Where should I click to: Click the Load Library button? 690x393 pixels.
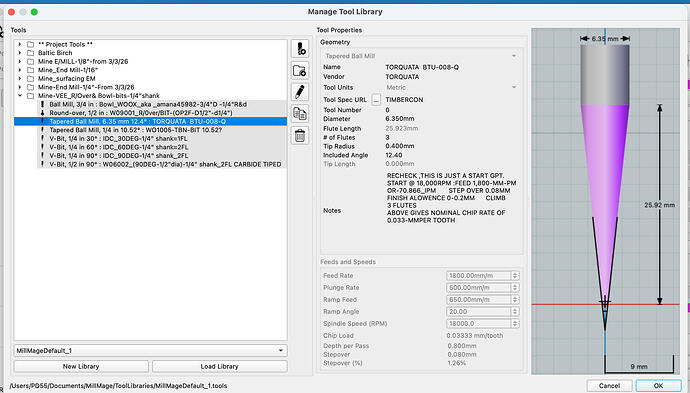(220, 366)
